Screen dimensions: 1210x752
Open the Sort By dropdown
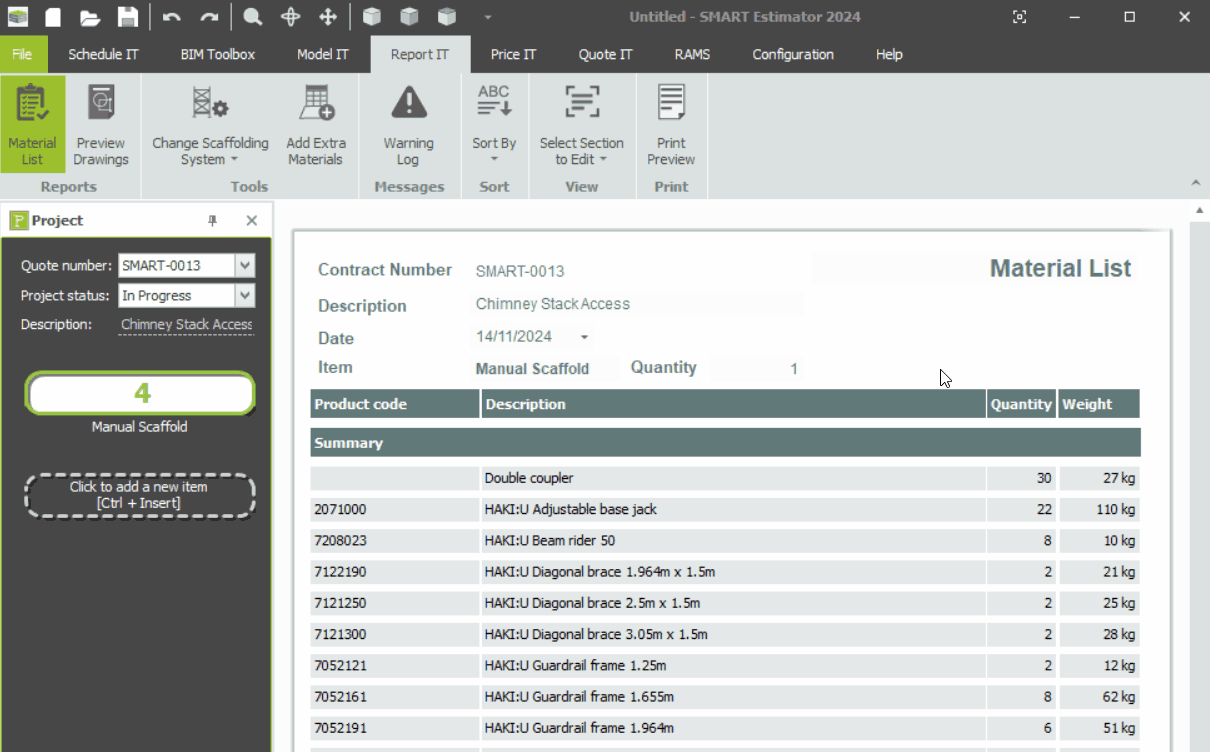[x=494, y=124]
